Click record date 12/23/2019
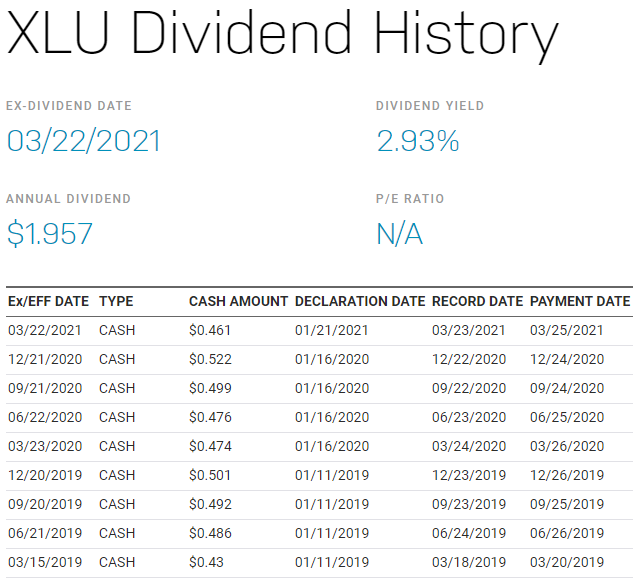This screenshot has width=635, height=578. pos(469,475)
